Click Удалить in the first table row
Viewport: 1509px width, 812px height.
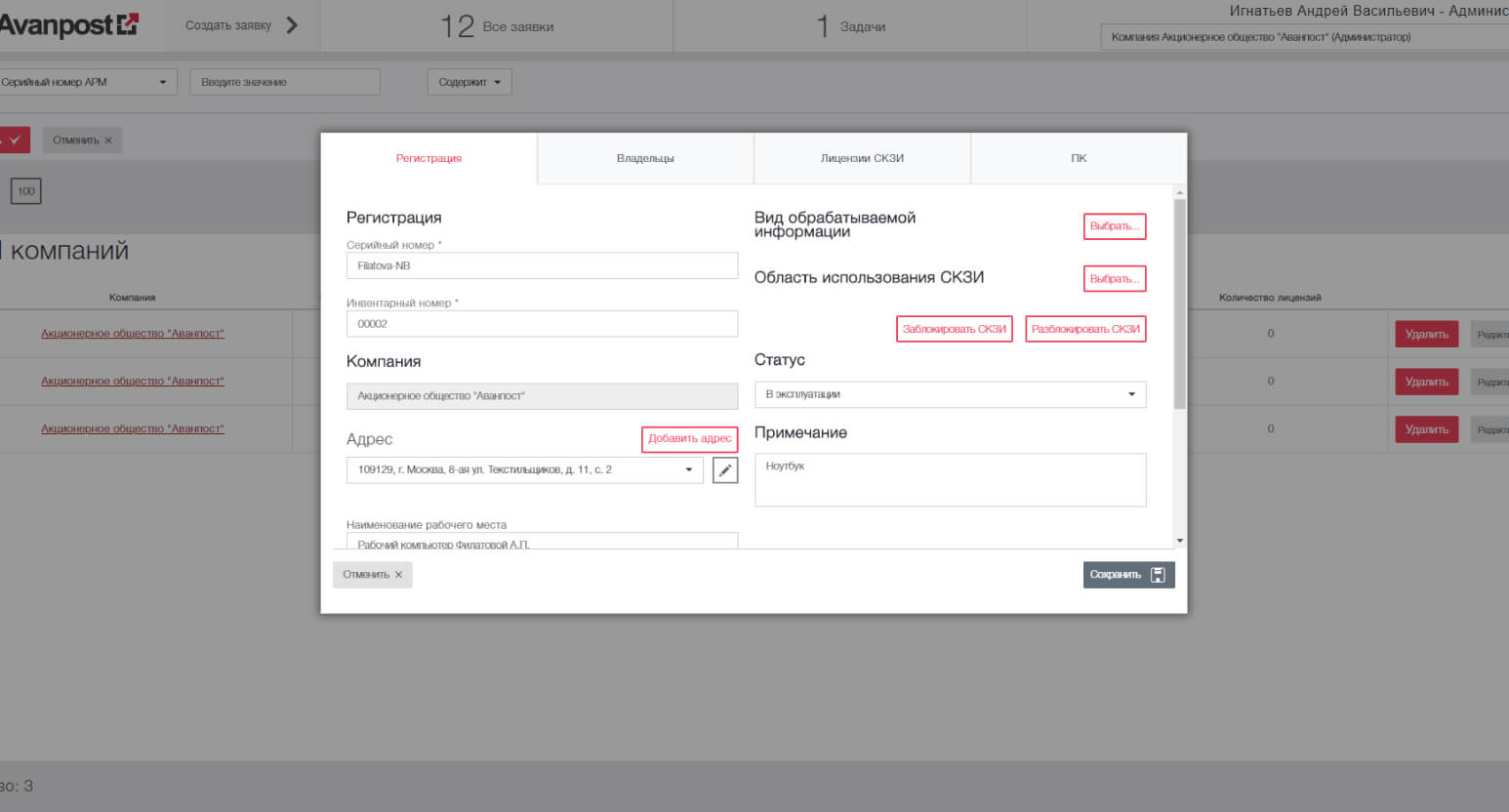tap(1427, 334)
